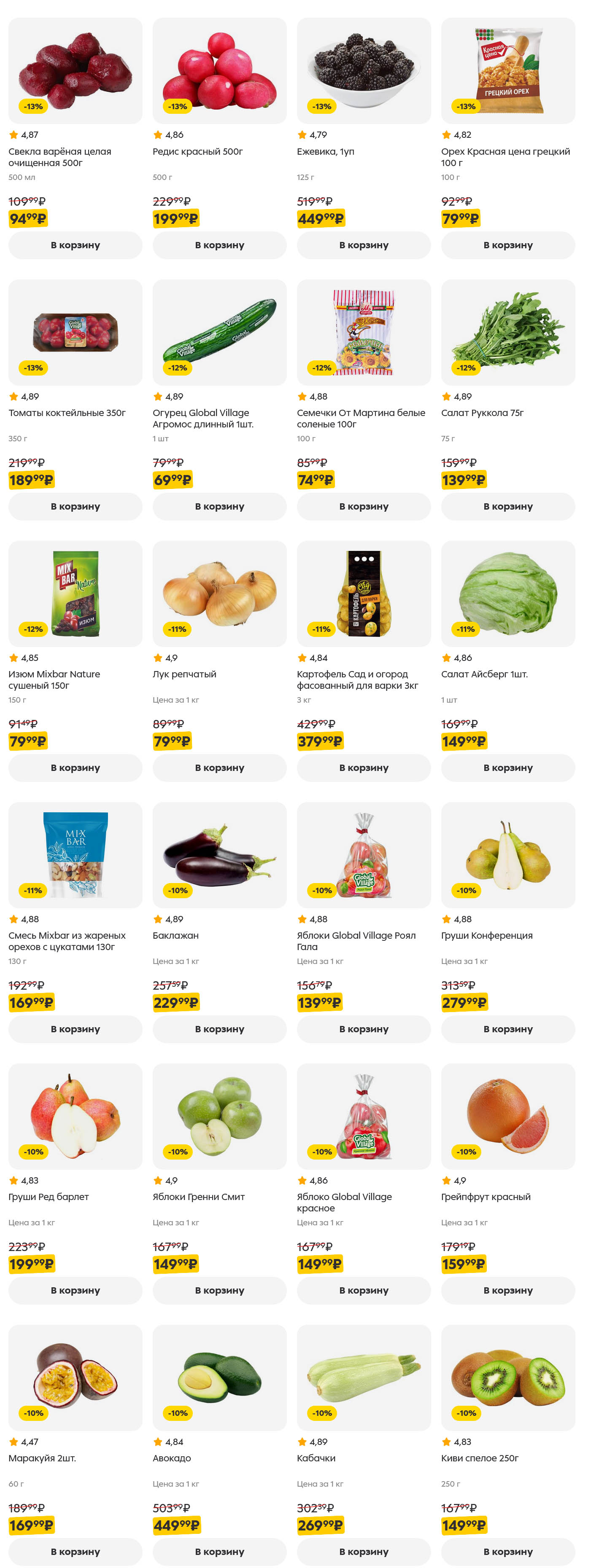Screen dimensions: 591x1568
Task: Add Яблоки Гренни Смит to cart
Action: click(219, 1289)
